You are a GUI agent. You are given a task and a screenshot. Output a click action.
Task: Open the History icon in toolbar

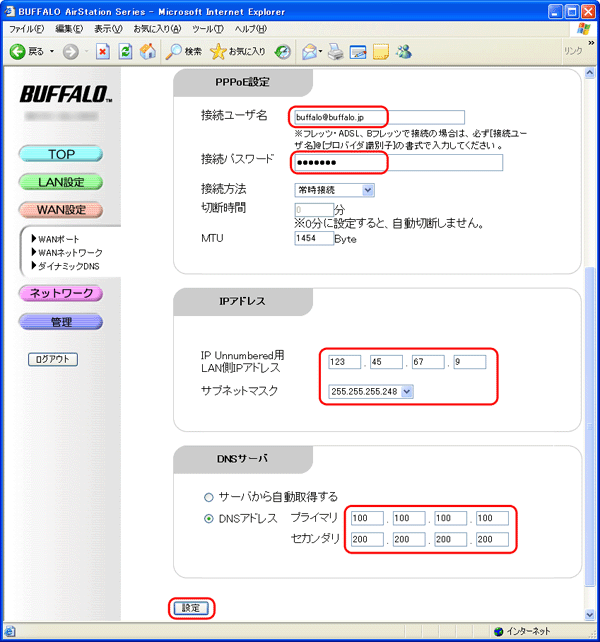(x=283, y=52)
